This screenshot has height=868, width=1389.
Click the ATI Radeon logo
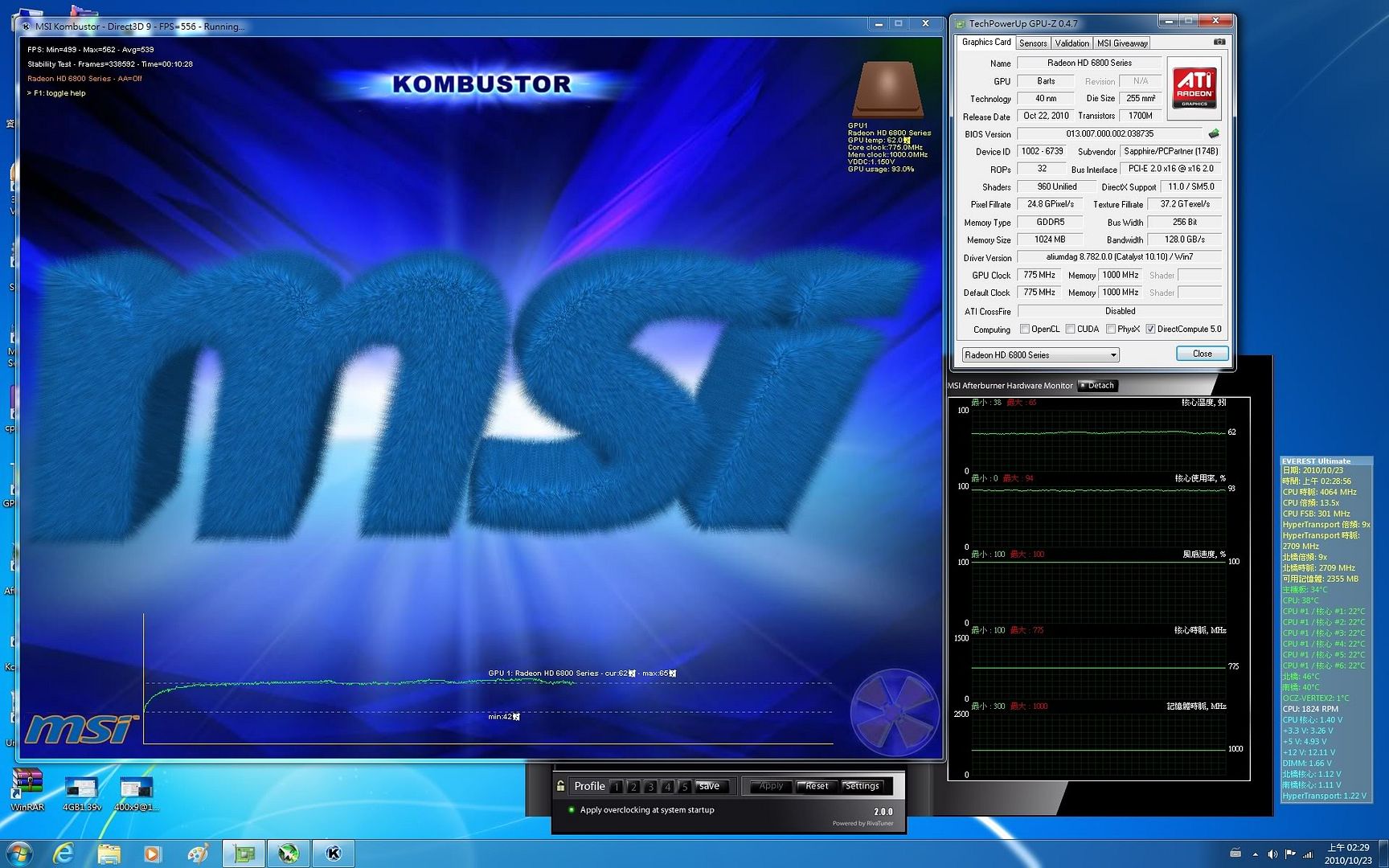pos(1194,88)
